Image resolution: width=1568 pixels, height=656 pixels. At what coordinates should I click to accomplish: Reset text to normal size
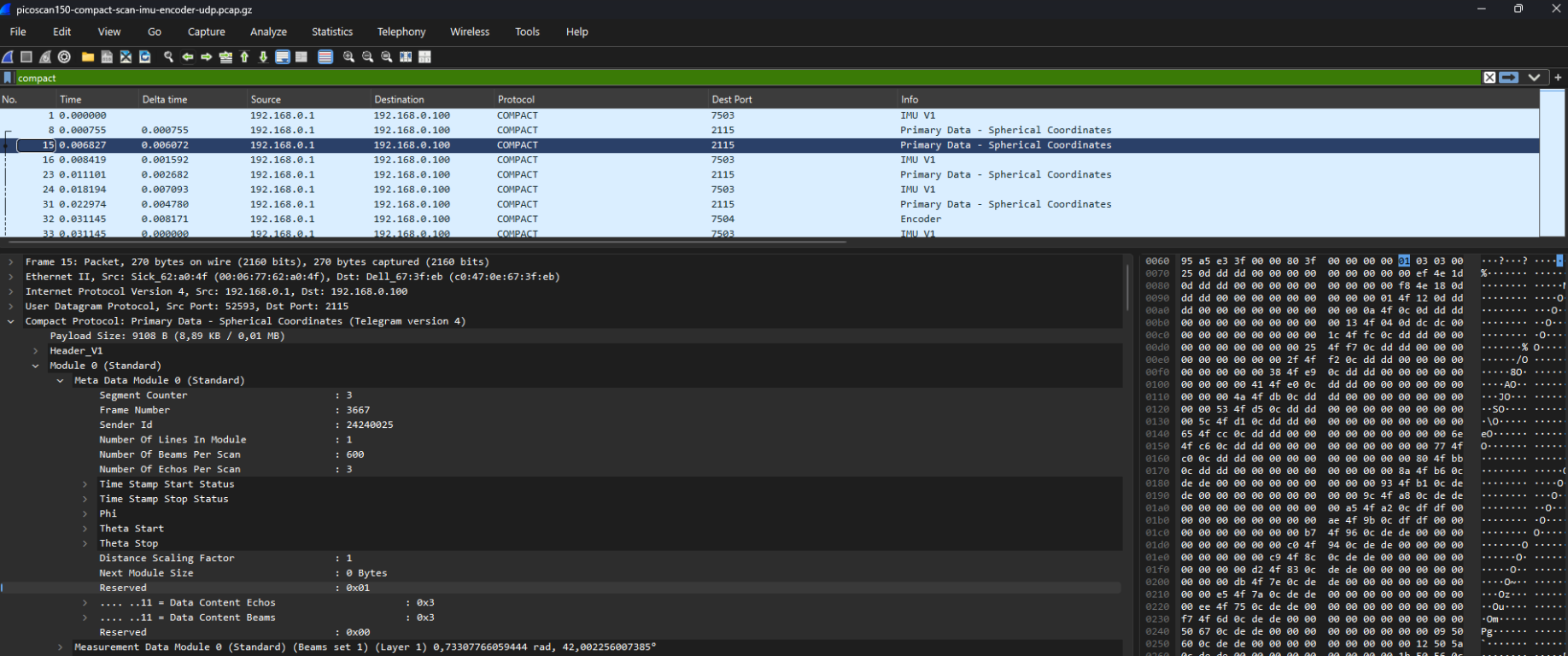coord(387,57)
